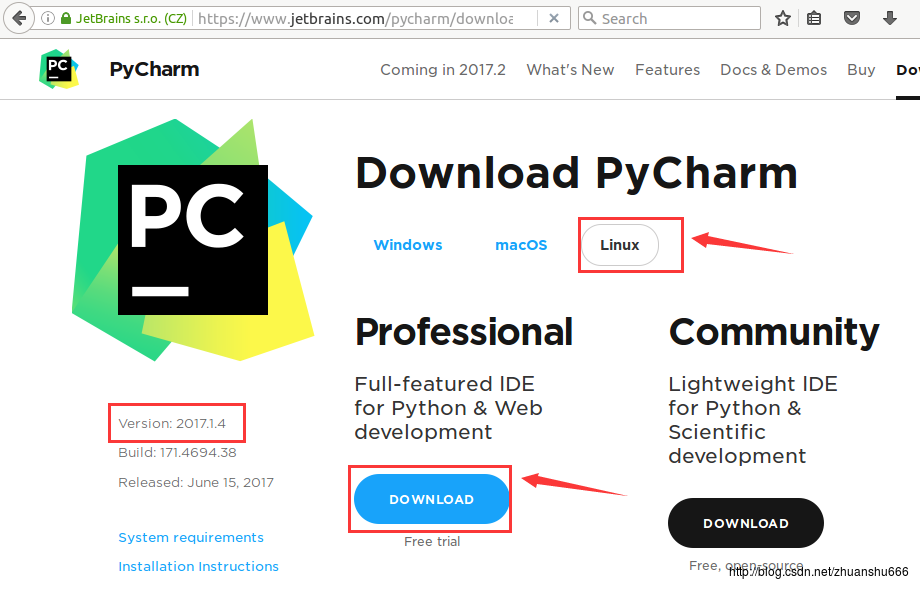Open the Coming in 2017.2 menu item
920x589 pixels.
[x=442, y=69]
